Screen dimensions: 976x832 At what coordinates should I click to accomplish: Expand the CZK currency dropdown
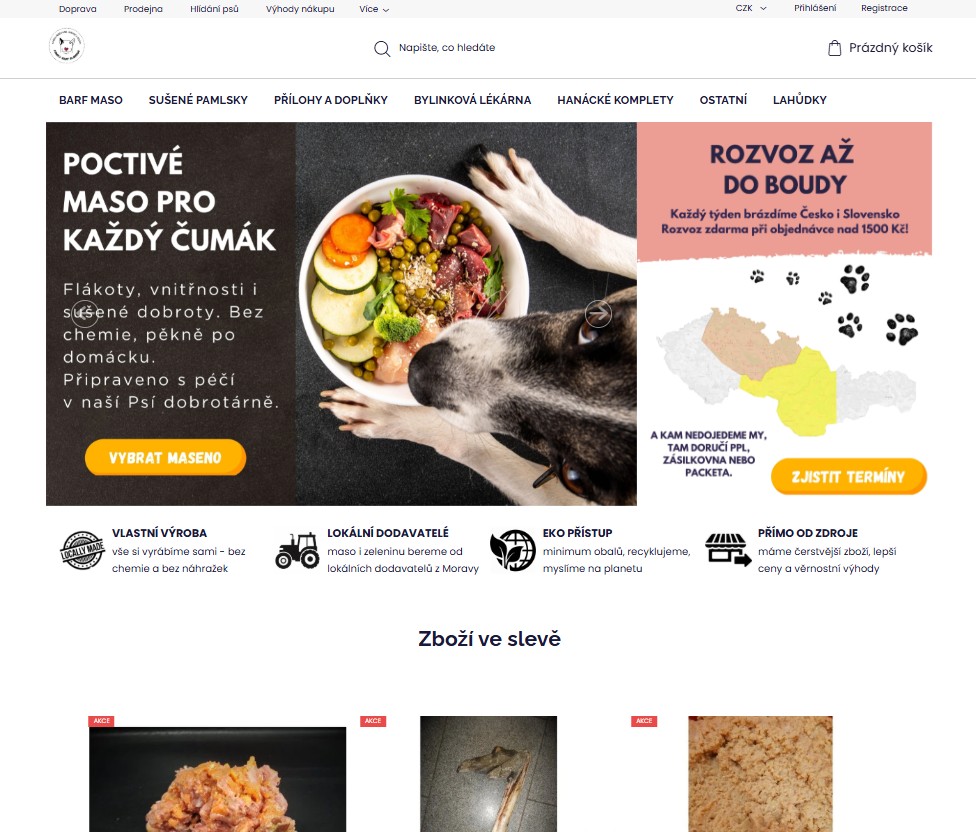[751, 8]
